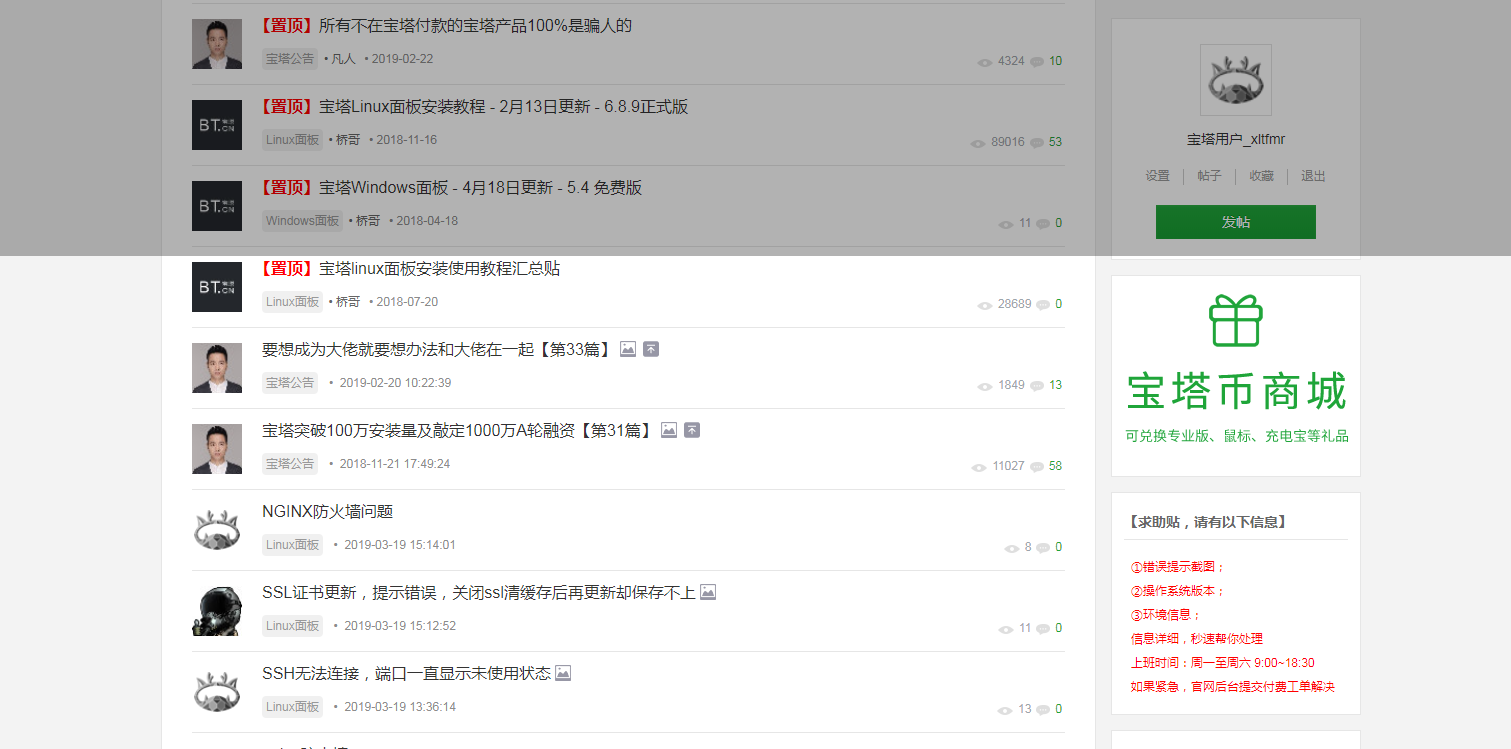Click green 发帖 button
Viewport: 1511px width, 749px height.
[x=1236, y=222]
